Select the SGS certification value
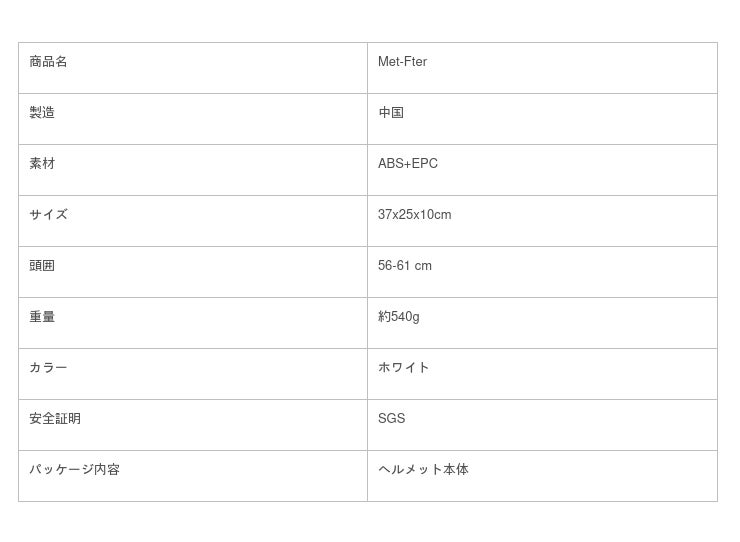740x542 pixels. (391, 419)
